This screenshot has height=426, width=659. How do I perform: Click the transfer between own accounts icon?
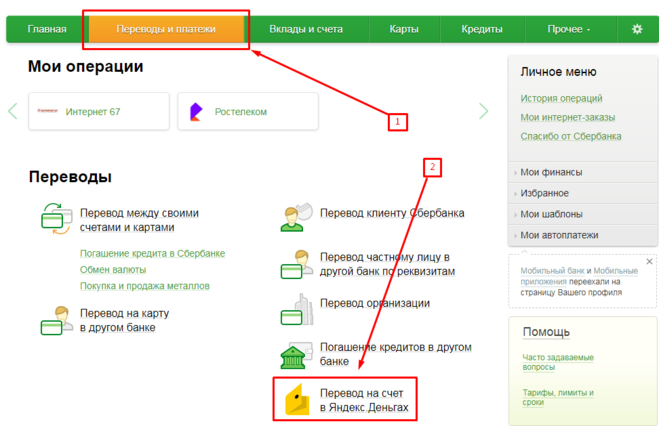click(54, 218)
